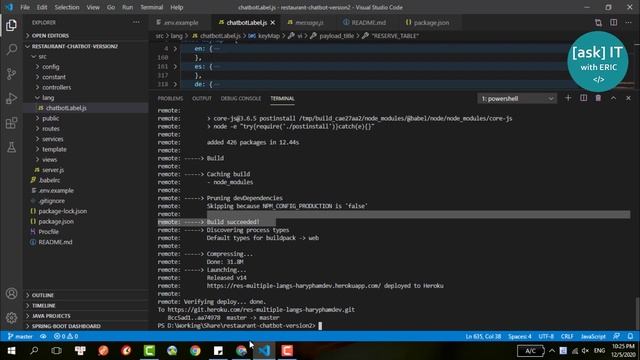Open the Selection menu
This screenshot has height=360, width=640.
[67, 7]
